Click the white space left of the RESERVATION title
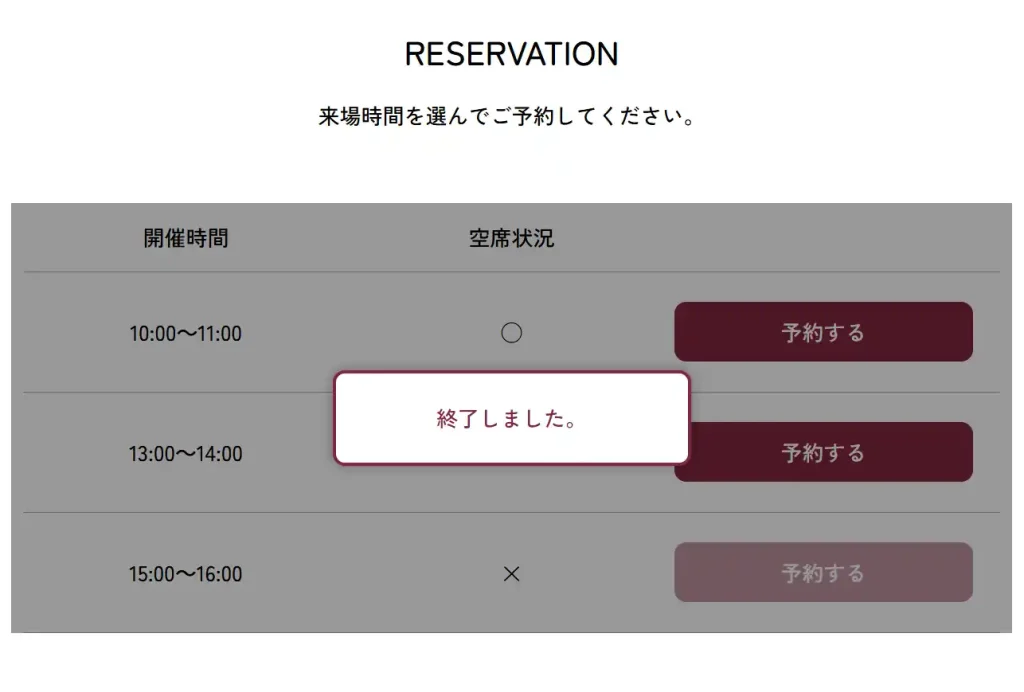 coord(200,54)
